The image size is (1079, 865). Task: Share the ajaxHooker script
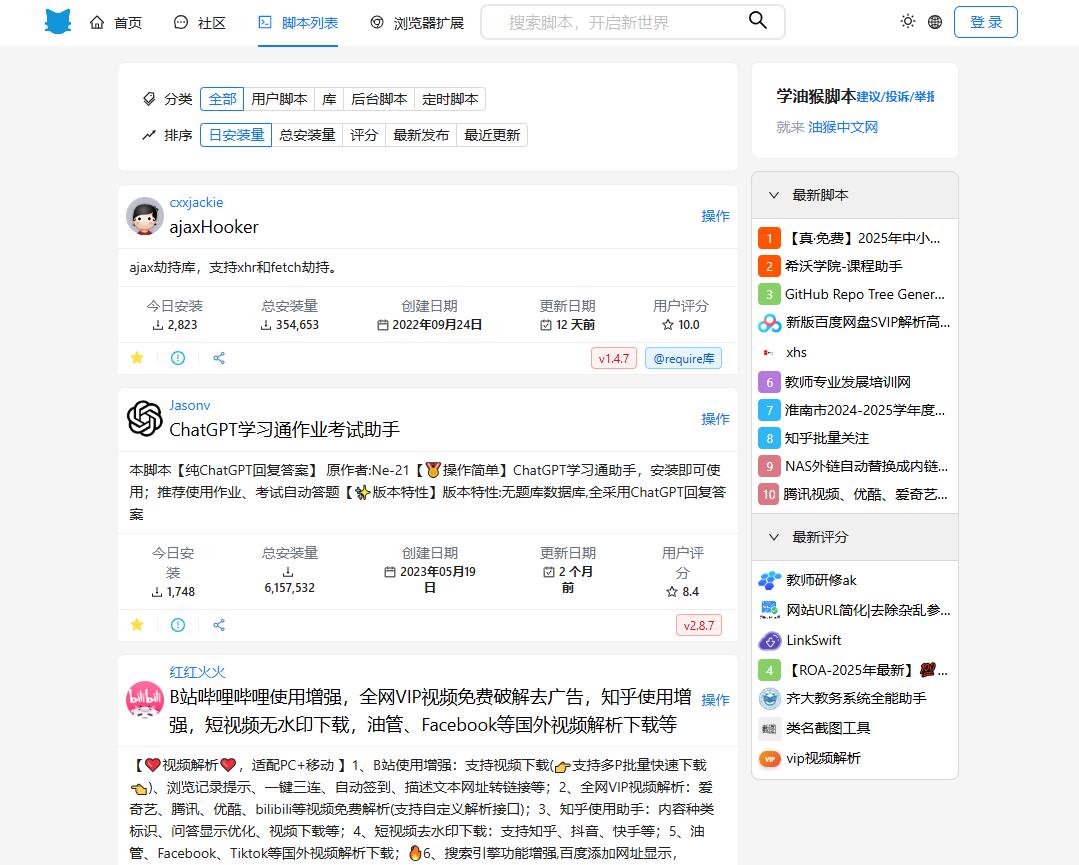219,358
